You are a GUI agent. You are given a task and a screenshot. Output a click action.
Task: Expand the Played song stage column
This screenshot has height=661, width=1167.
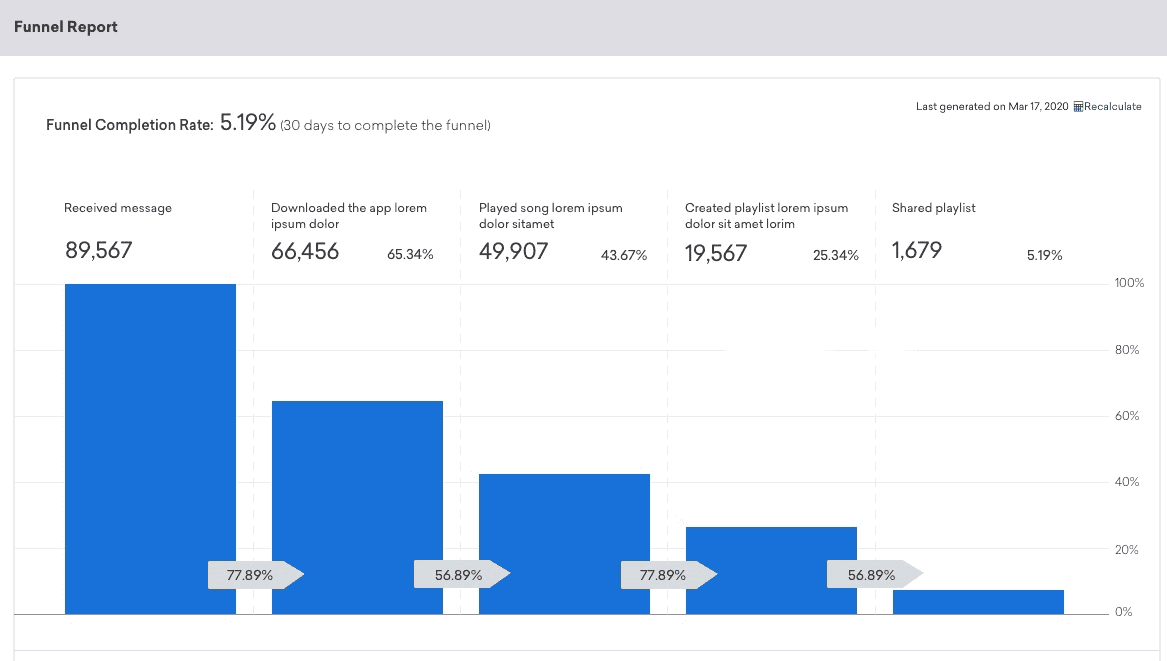point(550,215)
